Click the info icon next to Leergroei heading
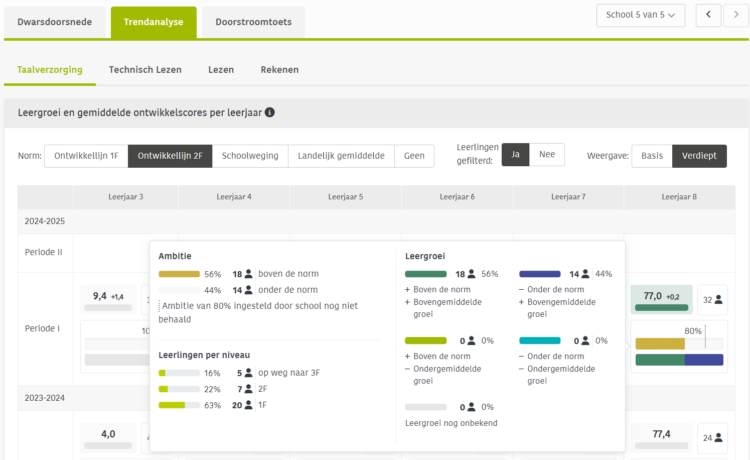 pyautogui.click(x=270, y=113)
